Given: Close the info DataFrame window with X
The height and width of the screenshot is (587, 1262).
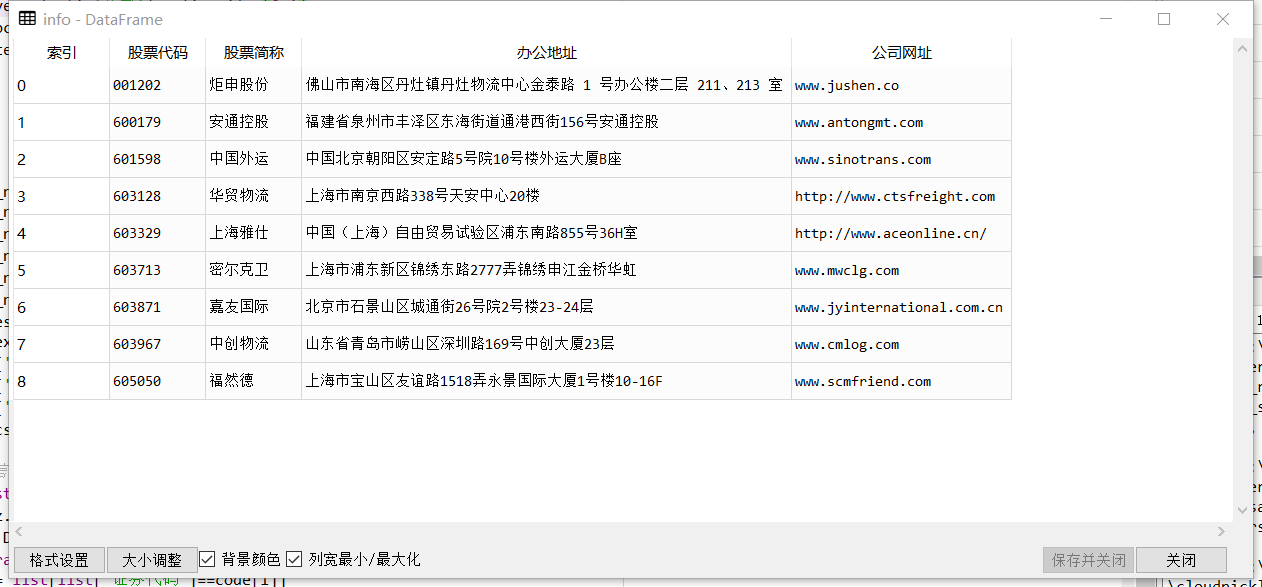Looking at the screenshot, I should point(1223,19).
